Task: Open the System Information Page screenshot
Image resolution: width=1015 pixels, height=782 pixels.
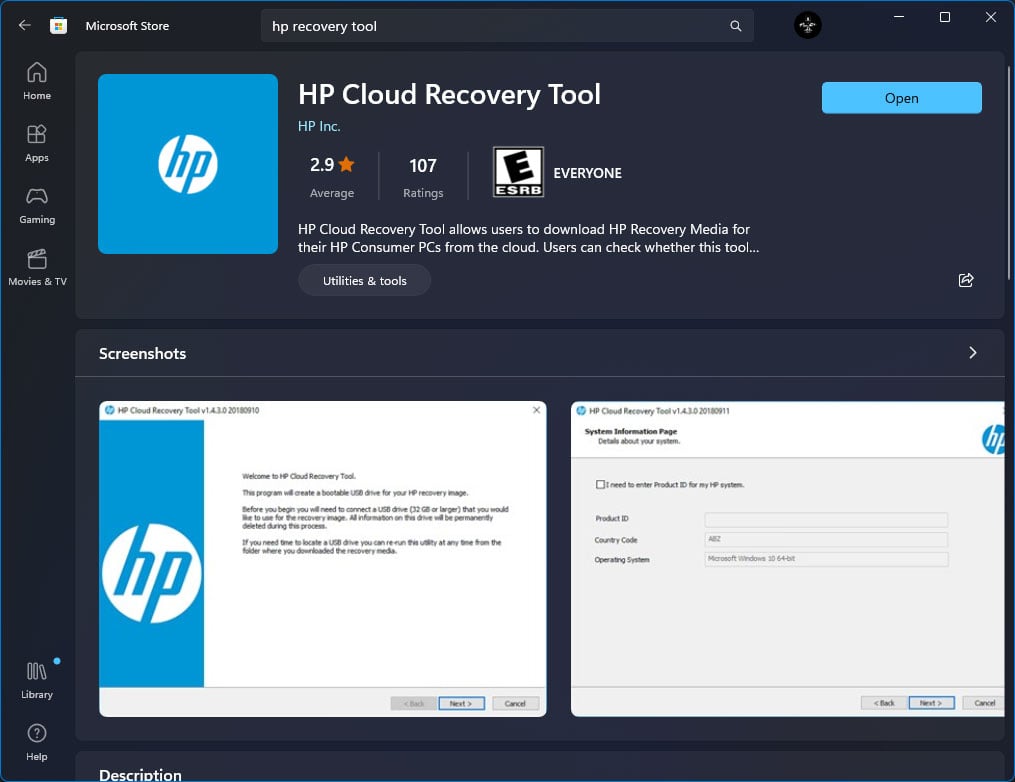Action: point(787,559)
